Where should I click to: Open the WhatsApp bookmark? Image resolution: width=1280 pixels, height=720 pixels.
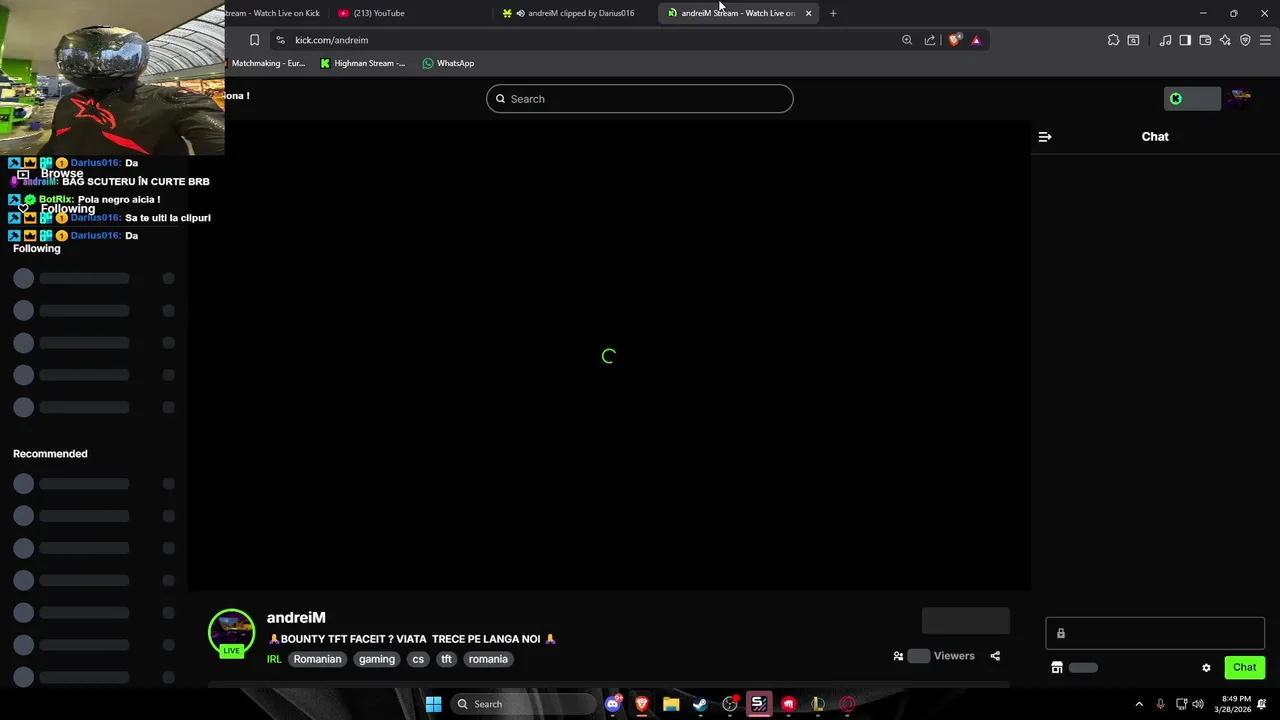point(448,63)
